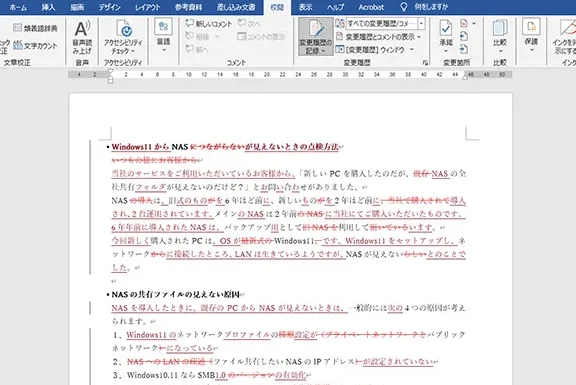Jump to the previous change
The width and height of the screenshot is (576, 385).
[x=464, y=36]
